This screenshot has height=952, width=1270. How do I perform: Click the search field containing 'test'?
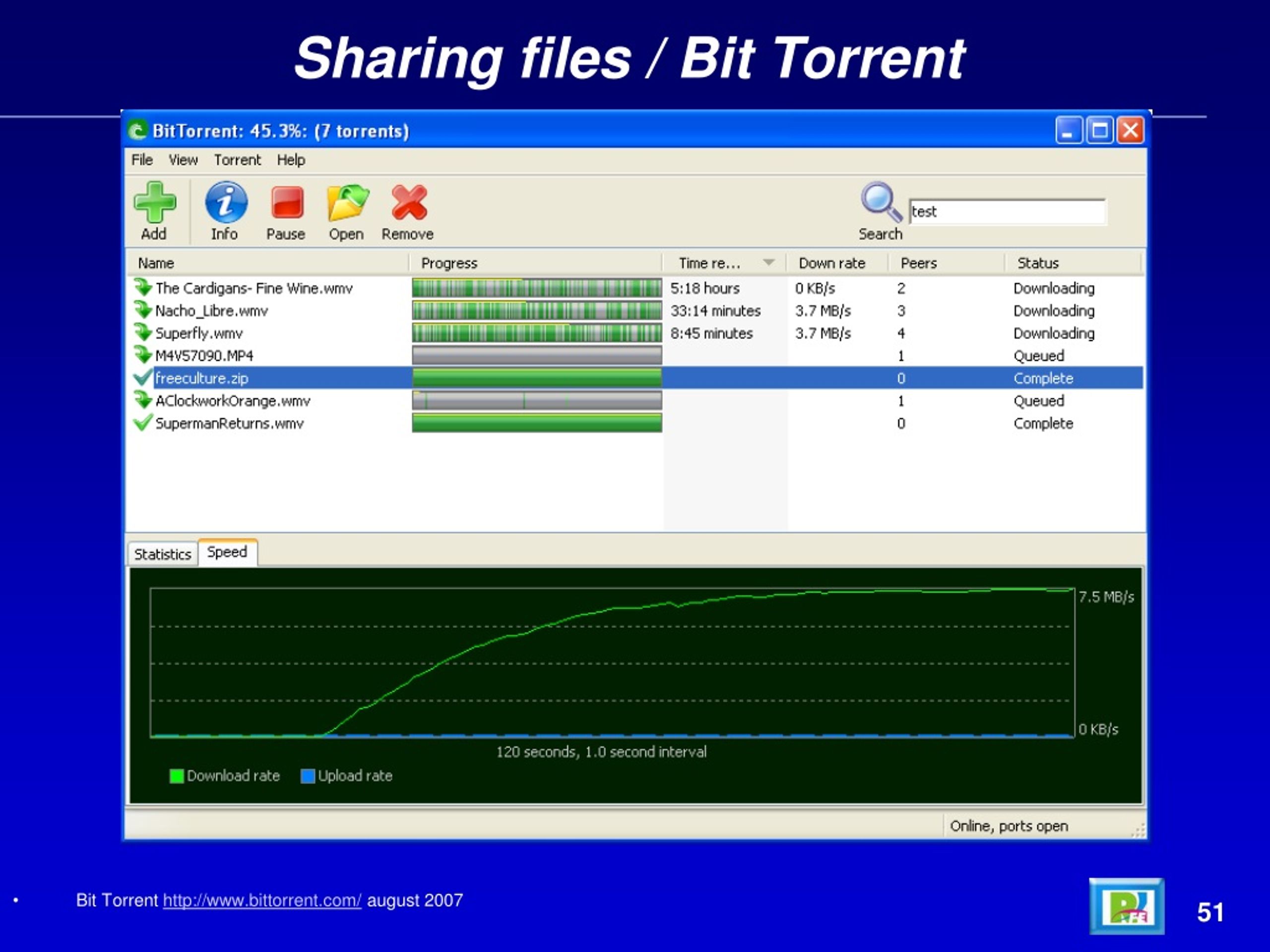(1008, 212)
